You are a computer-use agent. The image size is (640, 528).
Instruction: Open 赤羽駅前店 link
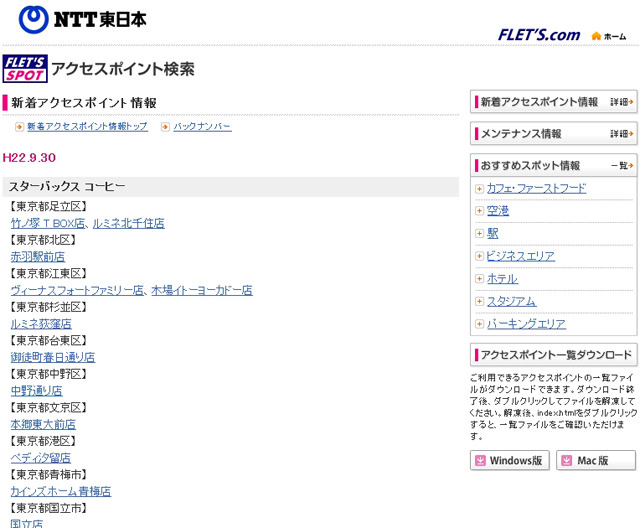38,257
